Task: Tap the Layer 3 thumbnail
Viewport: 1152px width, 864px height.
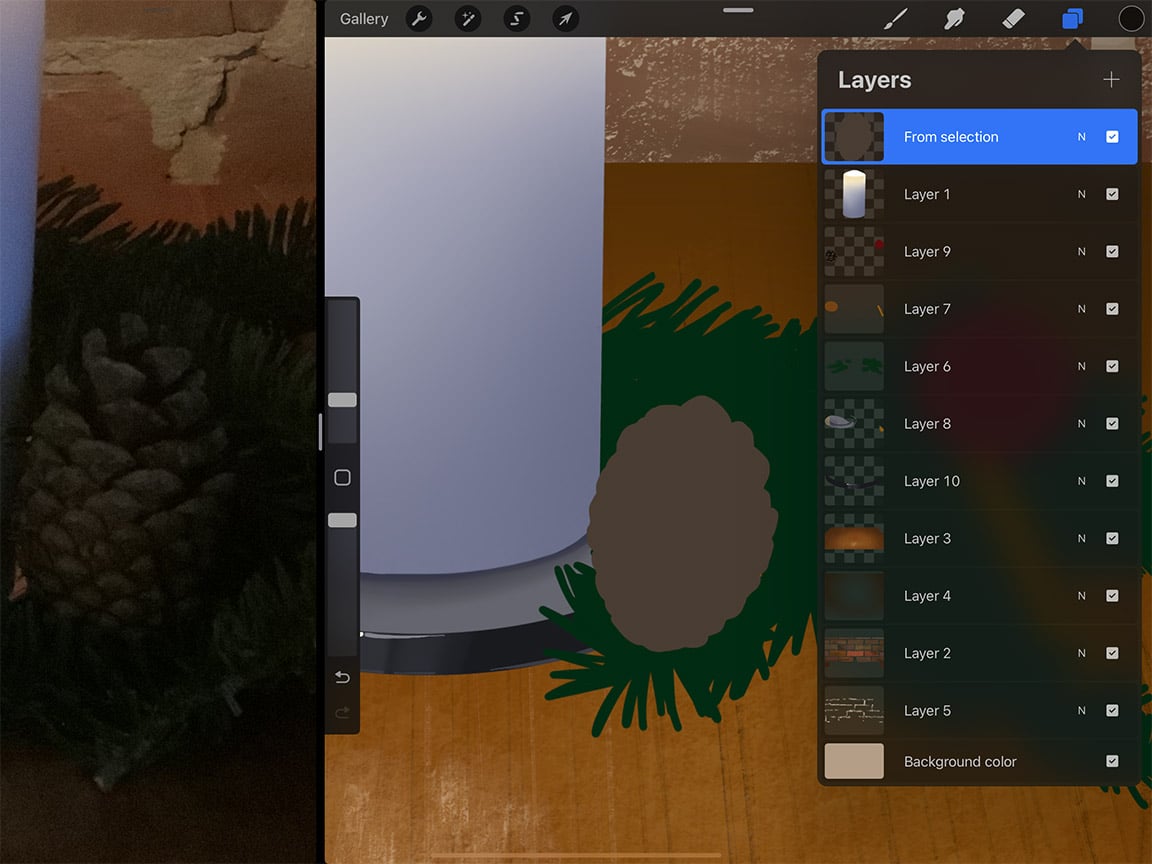Action: pyautogui.click(x=854, y=538)
